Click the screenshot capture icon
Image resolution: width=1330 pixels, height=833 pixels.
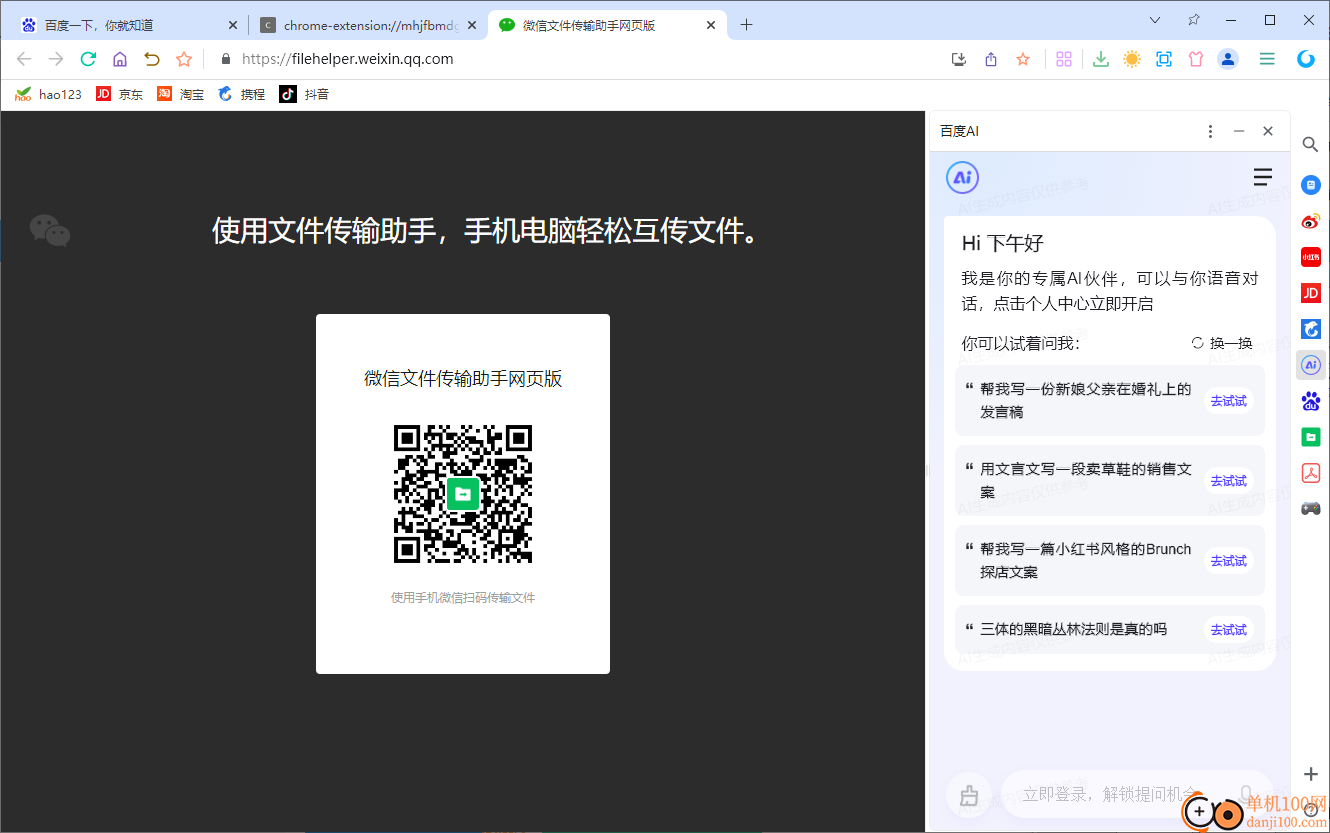pyautogui.click(x=1164, y=59)
